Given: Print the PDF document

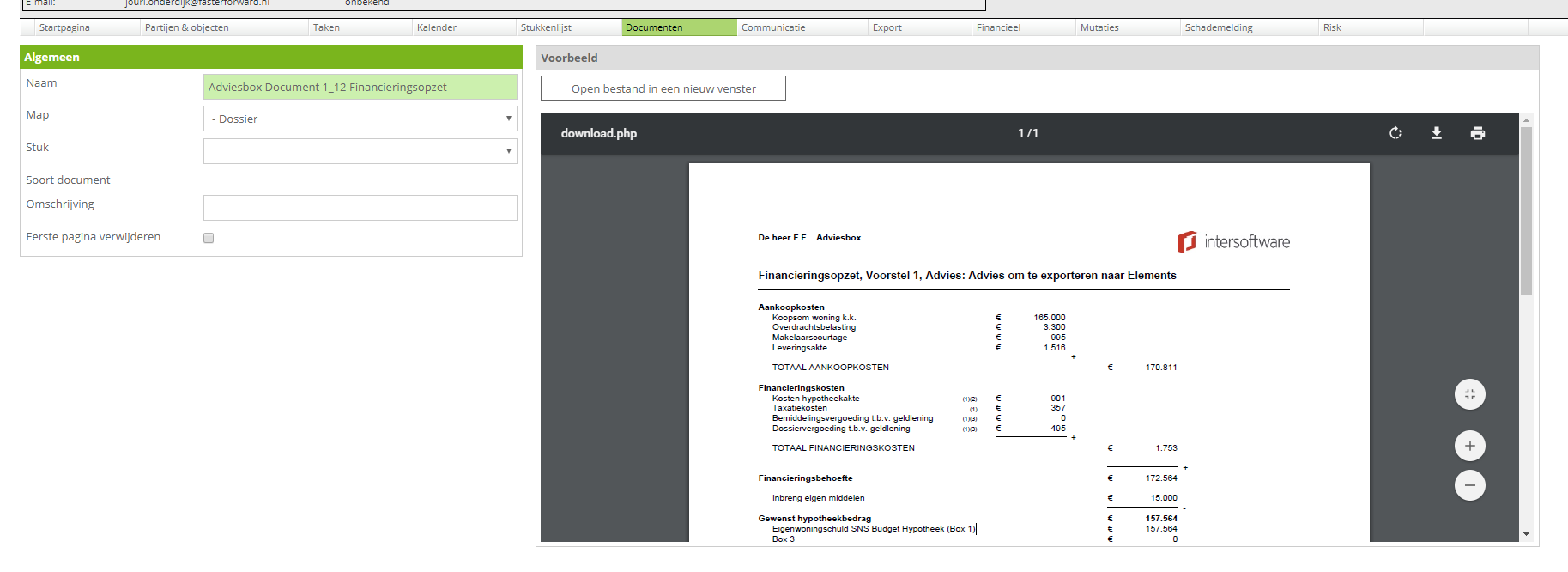Looking at the screenshot, I should click(x=1478, y=133).
